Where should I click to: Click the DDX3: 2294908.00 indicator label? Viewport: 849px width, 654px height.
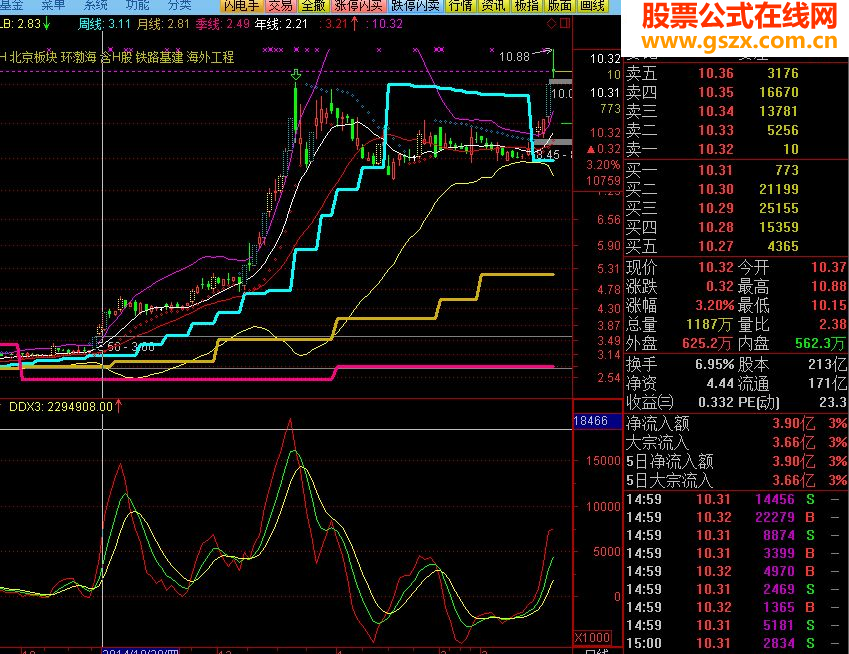coord(61,406)
